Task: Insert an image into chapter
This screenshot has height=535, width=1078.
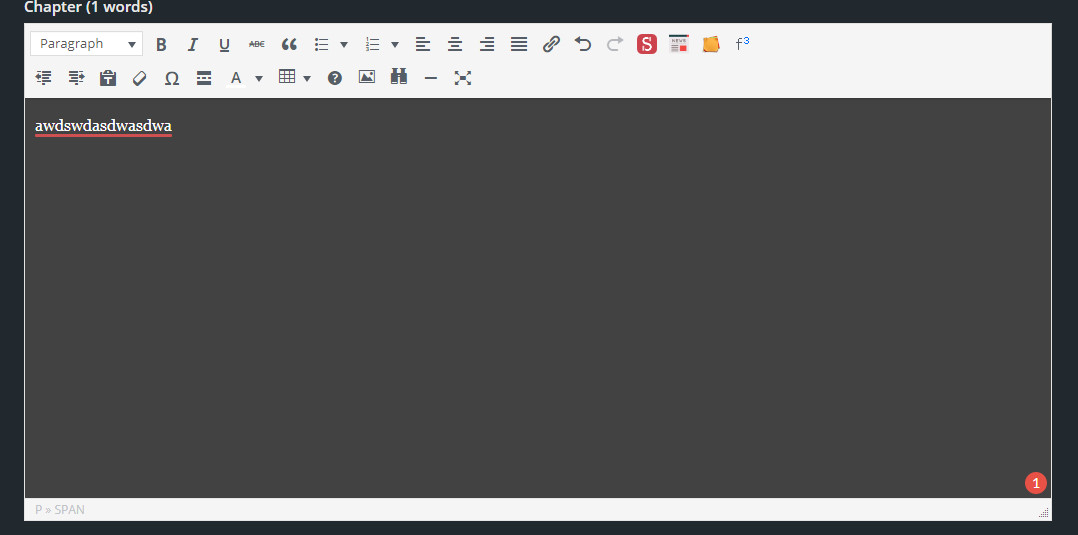Action: [367, 77]
